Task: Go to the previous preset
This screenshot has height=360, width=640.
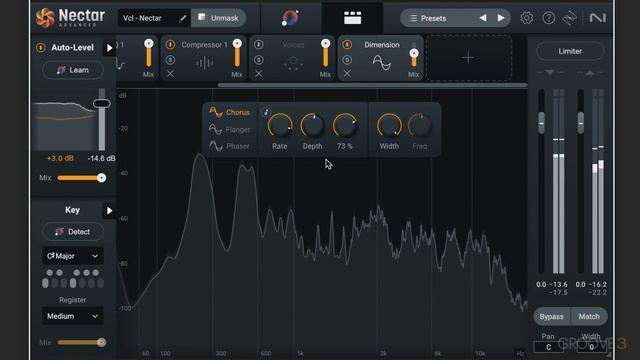Action: [x=483, y=18]
